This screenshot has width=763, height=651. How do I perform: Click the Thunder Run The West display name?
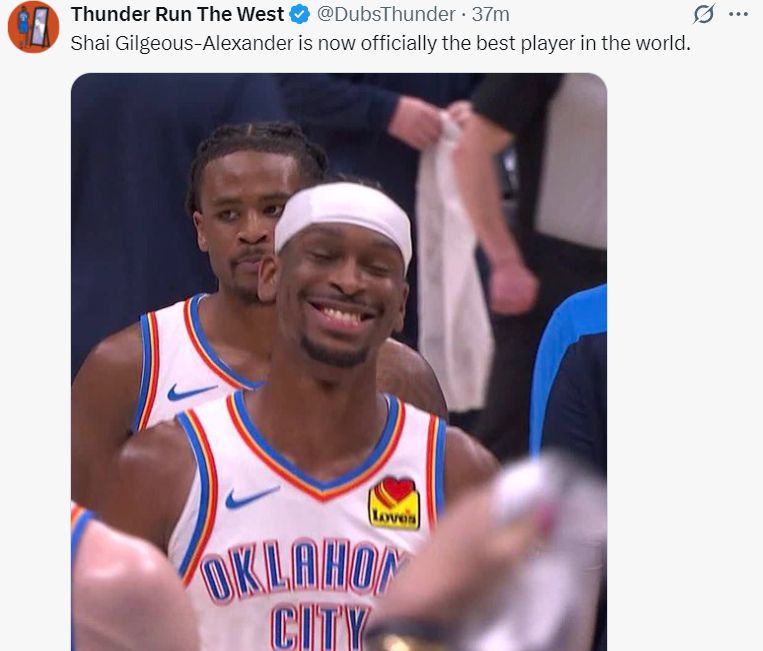[x=177, y=14]
